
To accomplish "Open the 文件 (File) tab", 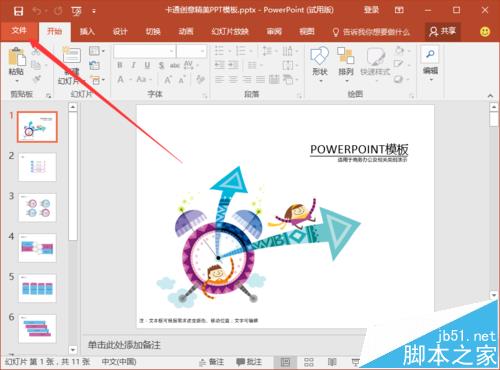I will point(19,31).
